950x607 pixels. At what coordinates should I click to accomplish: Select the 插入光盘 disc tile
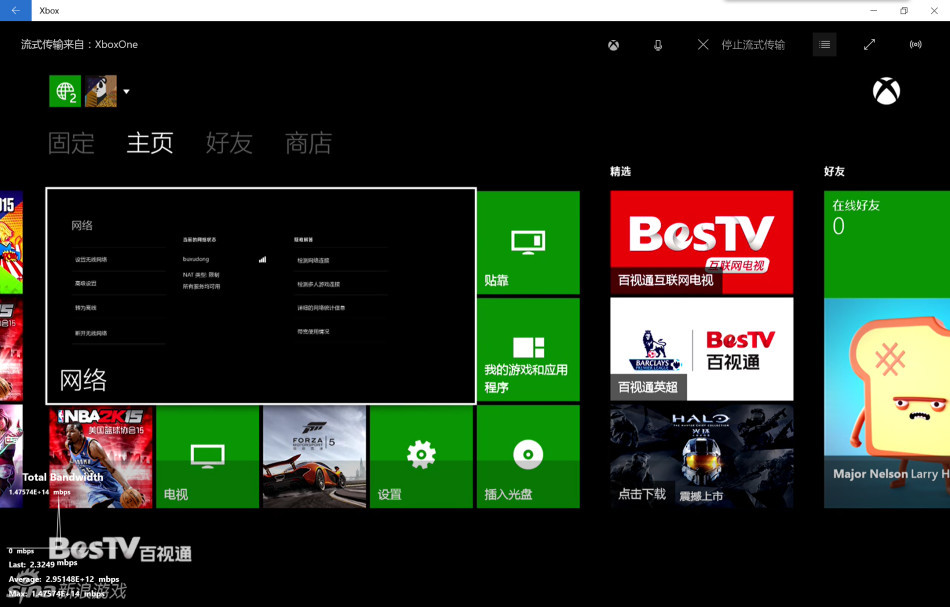(528, 457)
